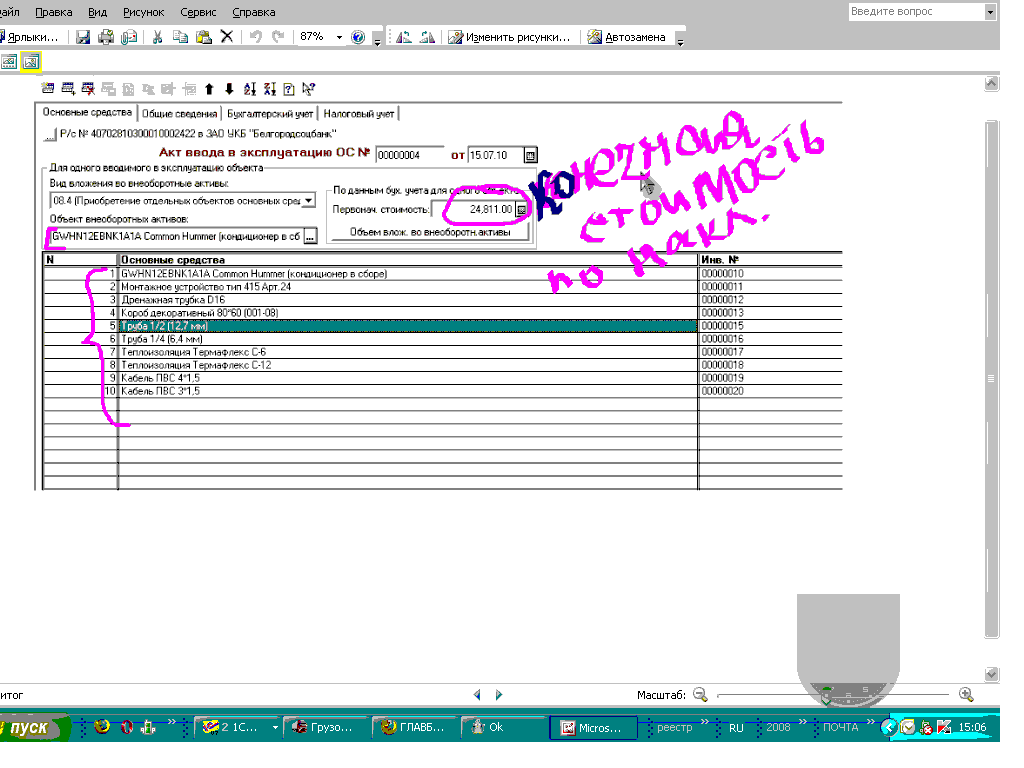Expand the quick launch chevron on taskbar

[x=172, y=722]
